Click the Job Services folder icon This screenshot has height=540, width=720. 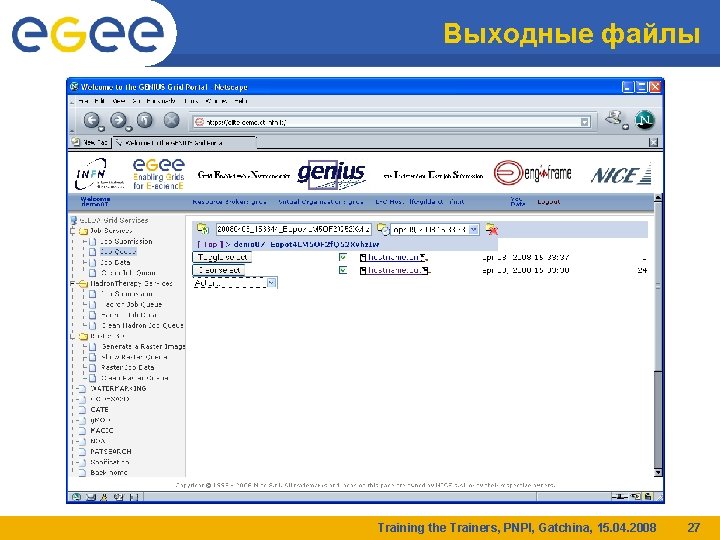(x=83, y=231)
